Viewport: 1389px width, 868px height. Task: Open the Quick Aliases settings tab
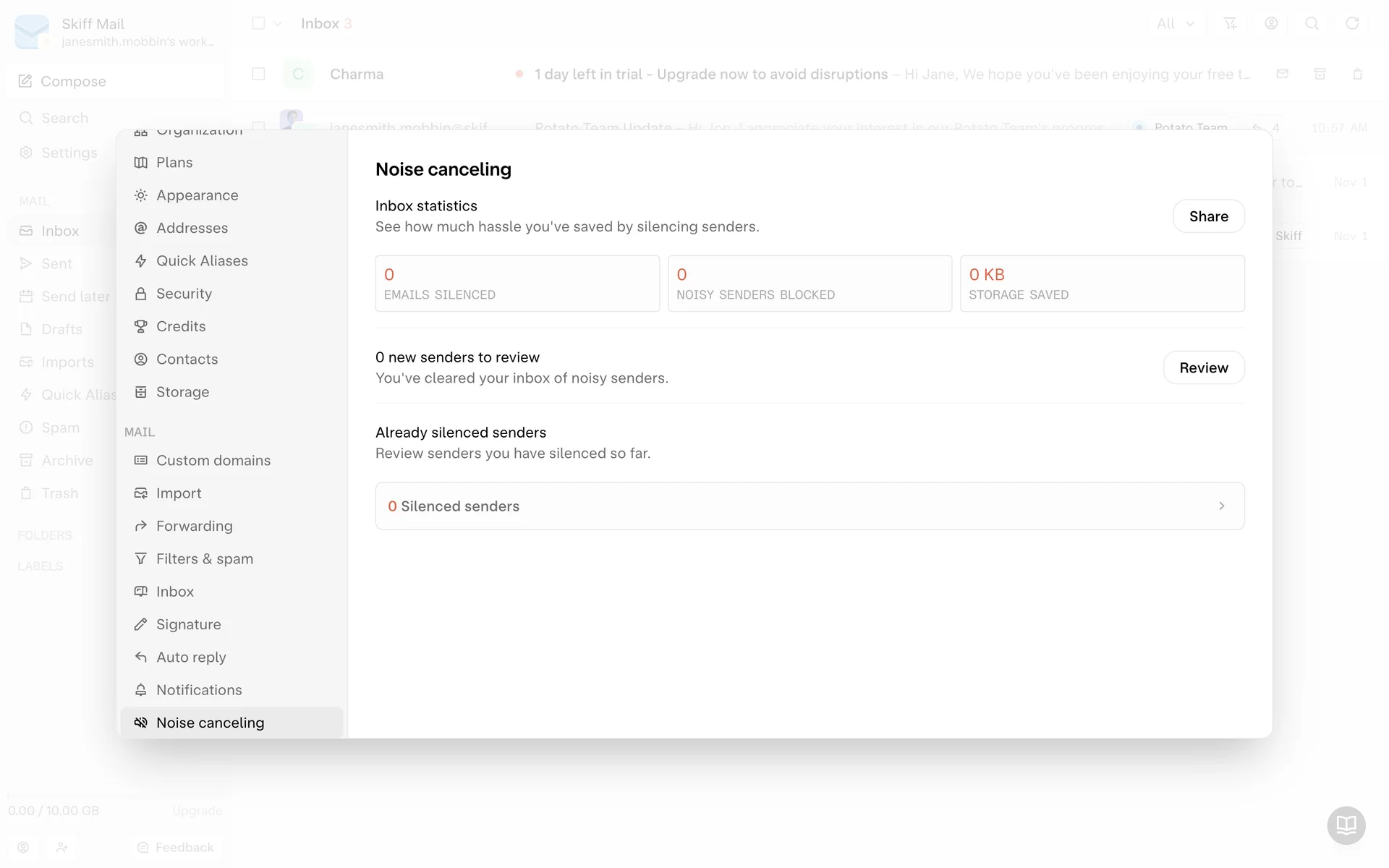click(202, 261)
